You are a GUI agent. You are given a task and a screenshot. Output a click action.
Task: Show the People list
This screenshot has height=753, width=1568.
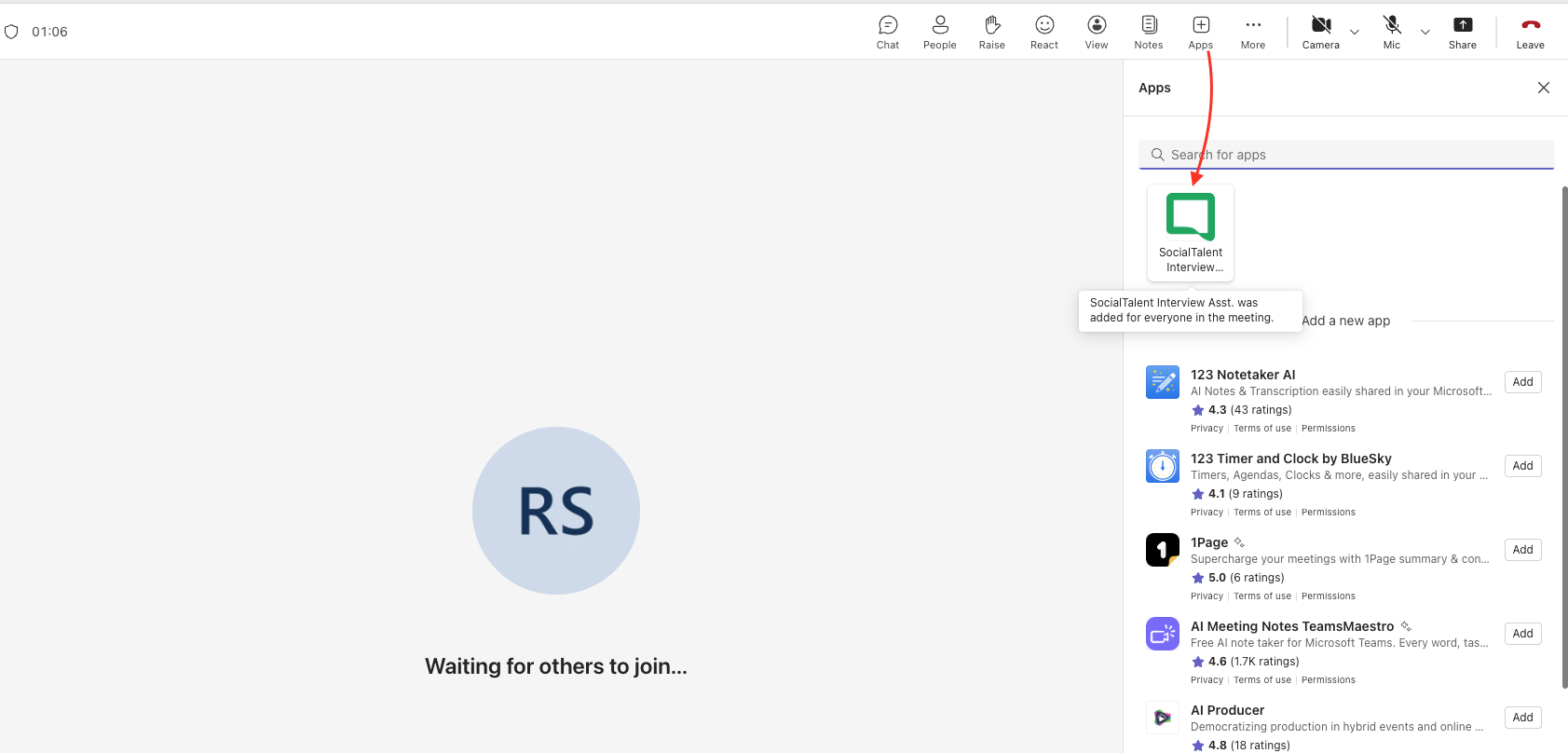(x=939, y=32)
